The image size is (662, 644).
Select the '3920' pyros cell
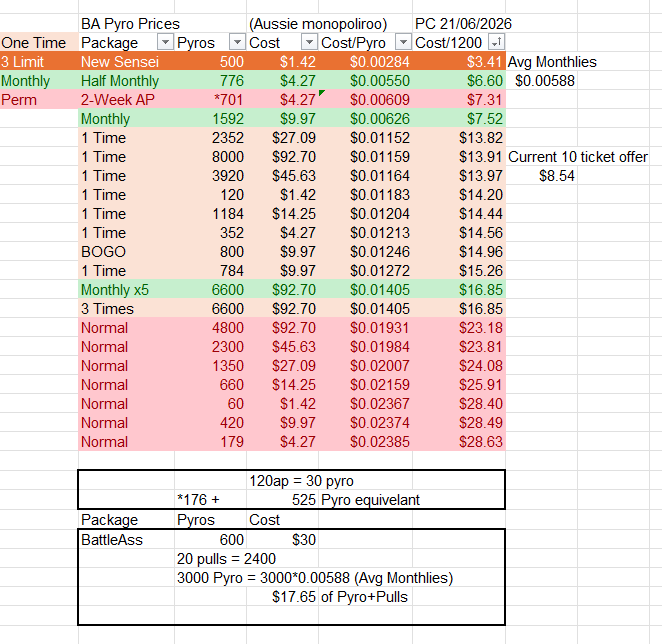tap(210, 176)
